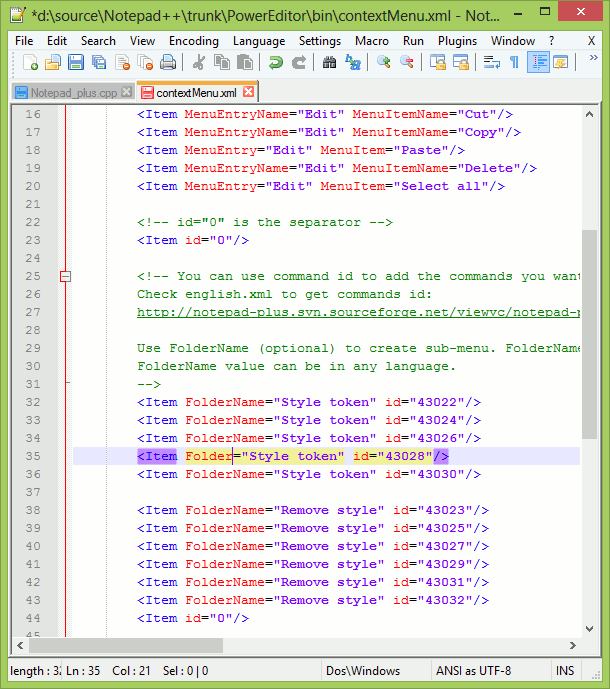Click the Save file toolbar icon
This screenshot has width=610, height=689.
[76, 62]
